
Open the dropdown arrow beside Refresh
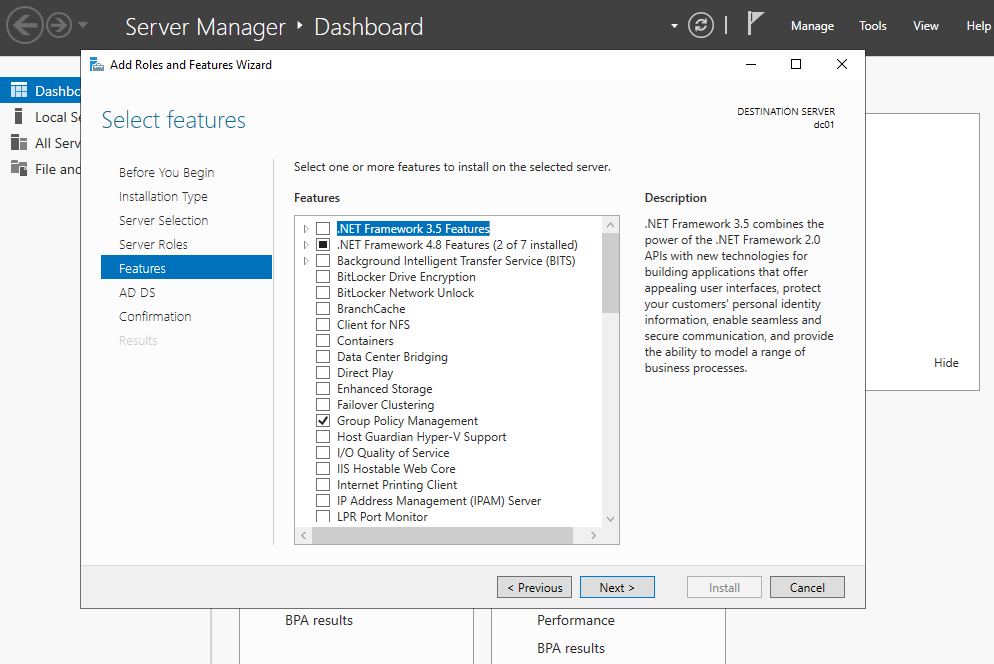[x=674, y=26]
